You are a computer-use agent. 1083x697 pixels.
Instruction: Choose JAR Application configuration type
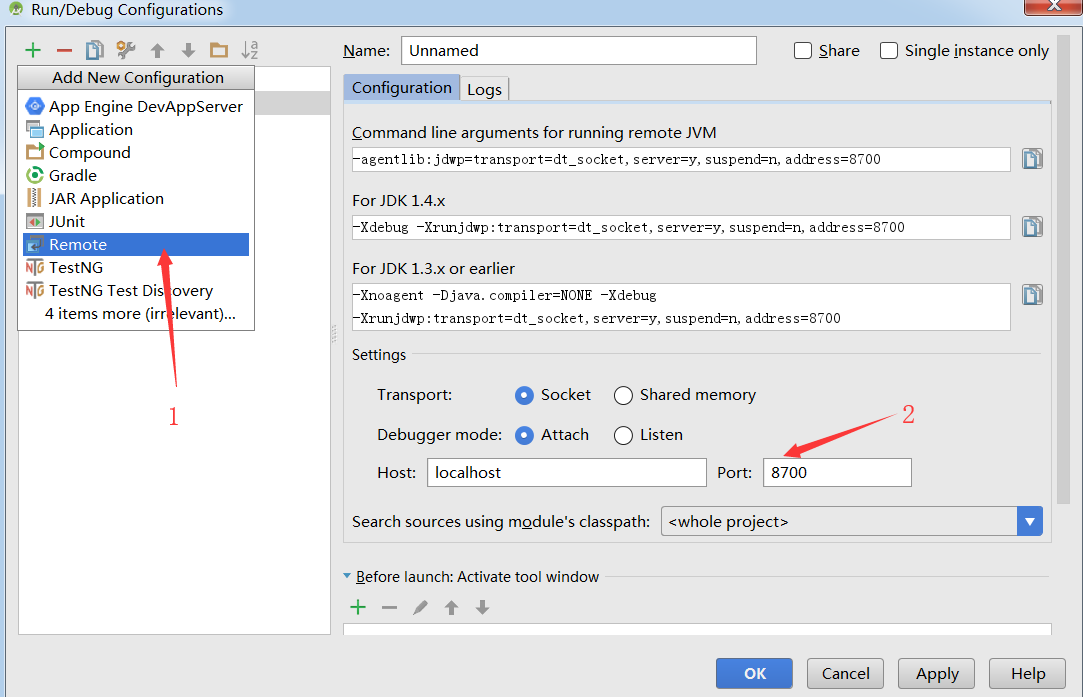click(136, 198)
